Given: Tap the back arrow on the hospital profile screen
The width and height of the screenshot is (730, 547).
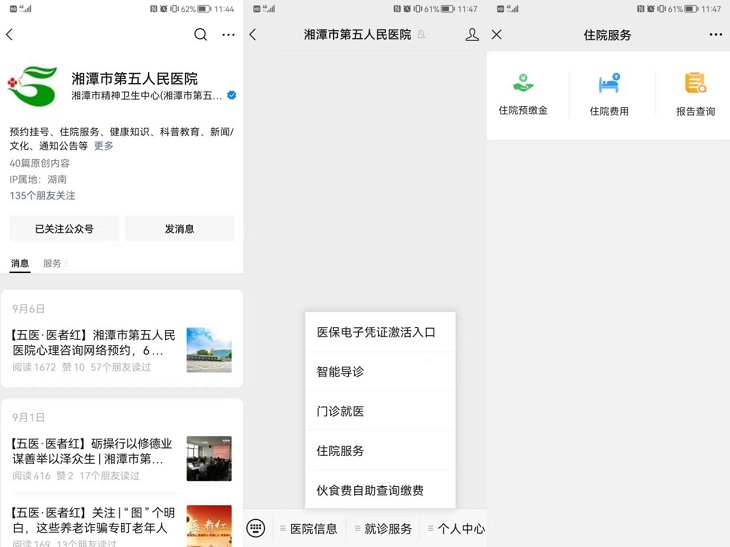Looking at the screenshot, I should pos(9,34).
